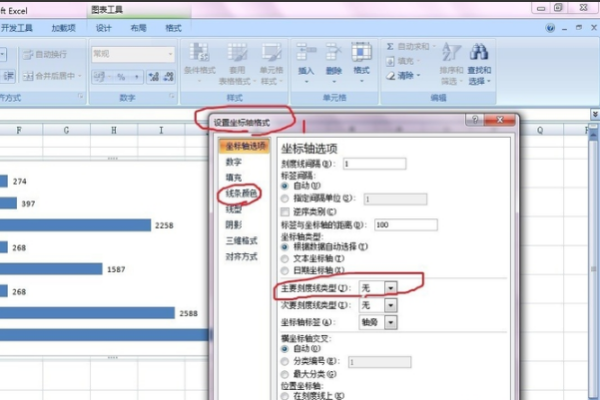Open the 条件格式 conditional formatting icon
The width and height of the screenshot is (600, 400).
pyautogui.click(x=199, y=54)
